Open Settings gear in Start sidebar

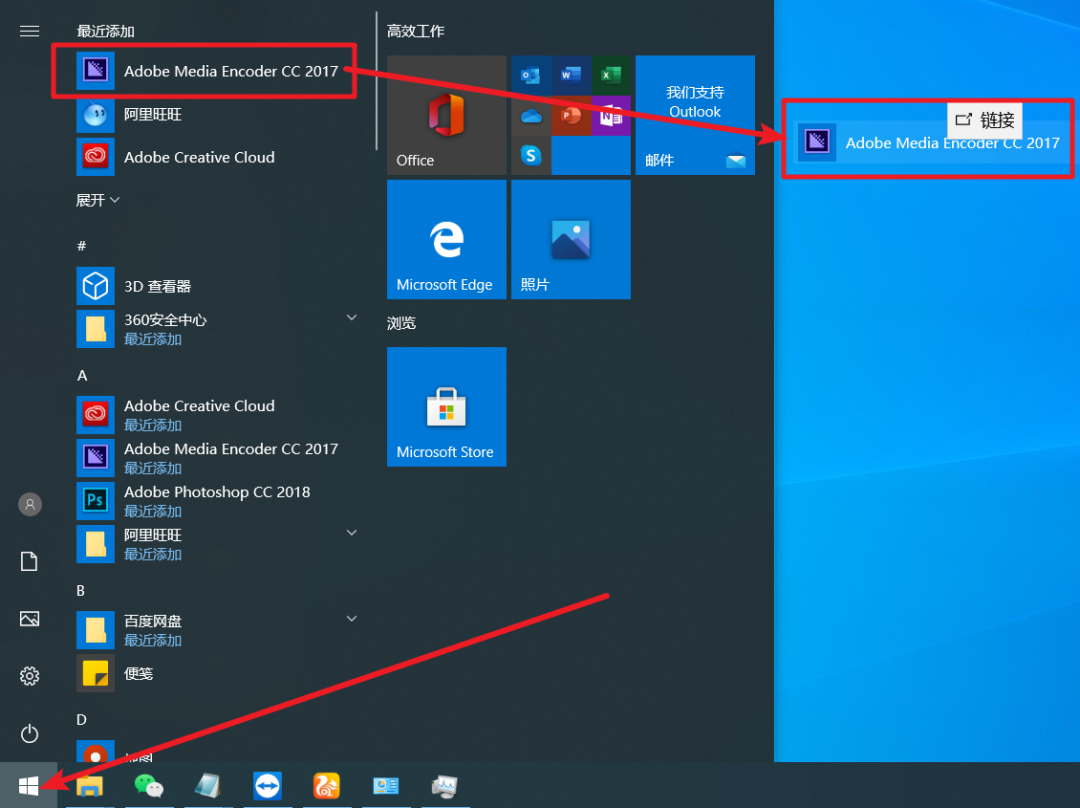coord(29,676)
